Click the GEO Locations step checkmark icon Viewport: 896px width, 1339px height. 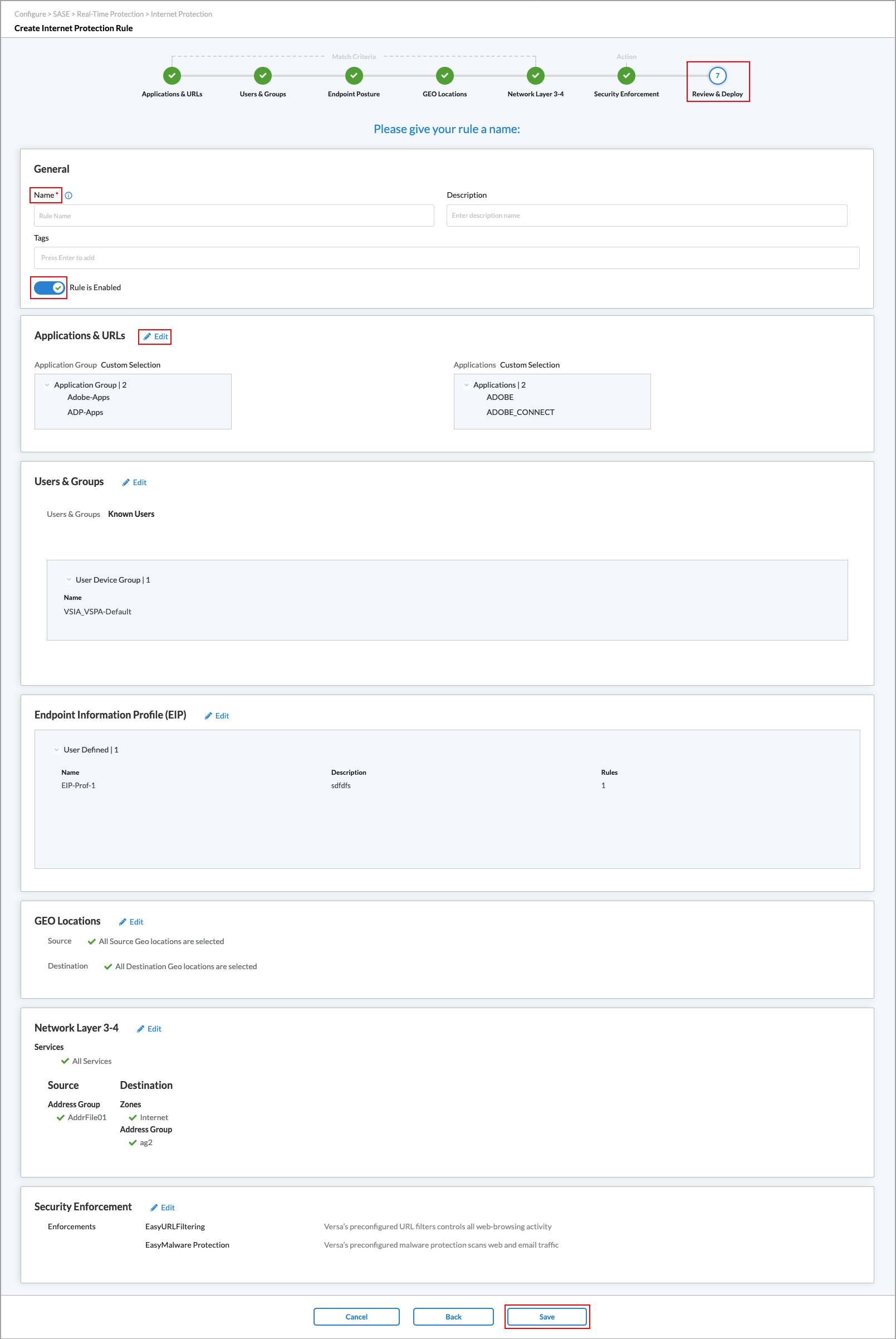(444, 75)
